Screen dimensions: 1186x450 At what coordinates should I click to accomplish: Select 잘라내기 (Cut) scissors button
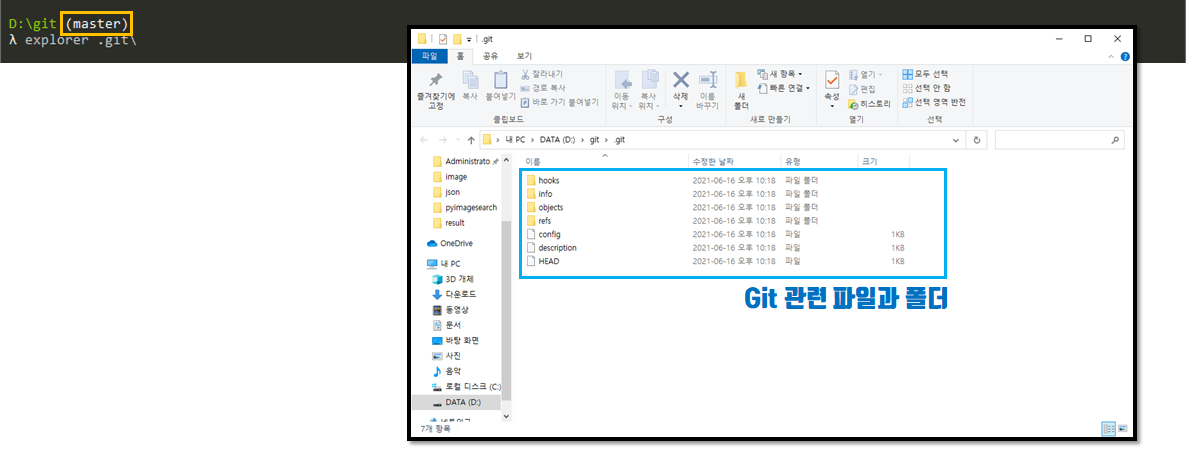point(542,74)
